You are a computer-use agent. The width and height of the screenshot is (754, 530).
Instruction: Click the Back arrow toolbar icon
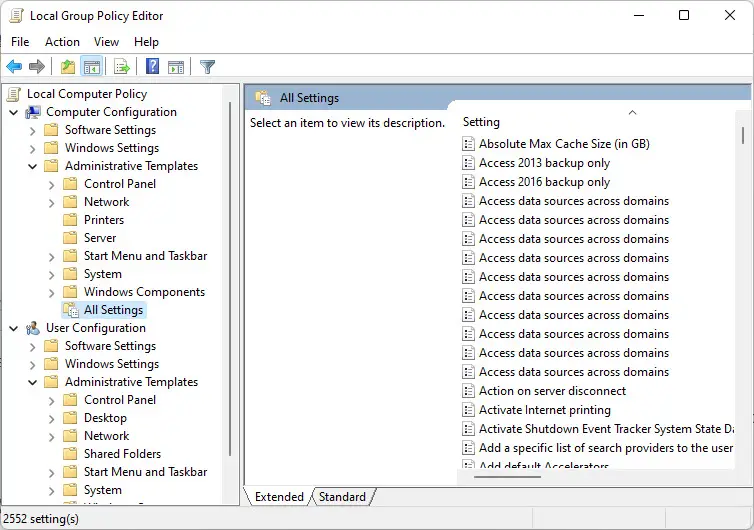tap(14, 67)
